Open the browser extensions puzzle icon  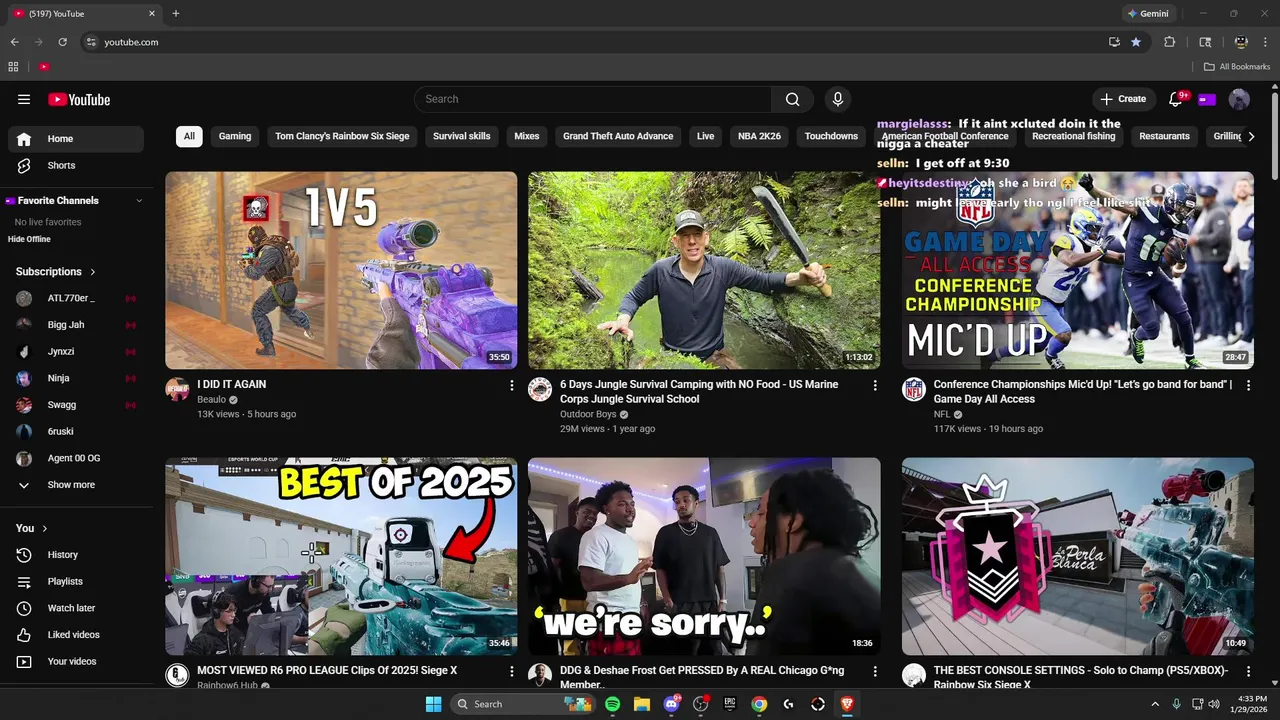[1170, 42]
